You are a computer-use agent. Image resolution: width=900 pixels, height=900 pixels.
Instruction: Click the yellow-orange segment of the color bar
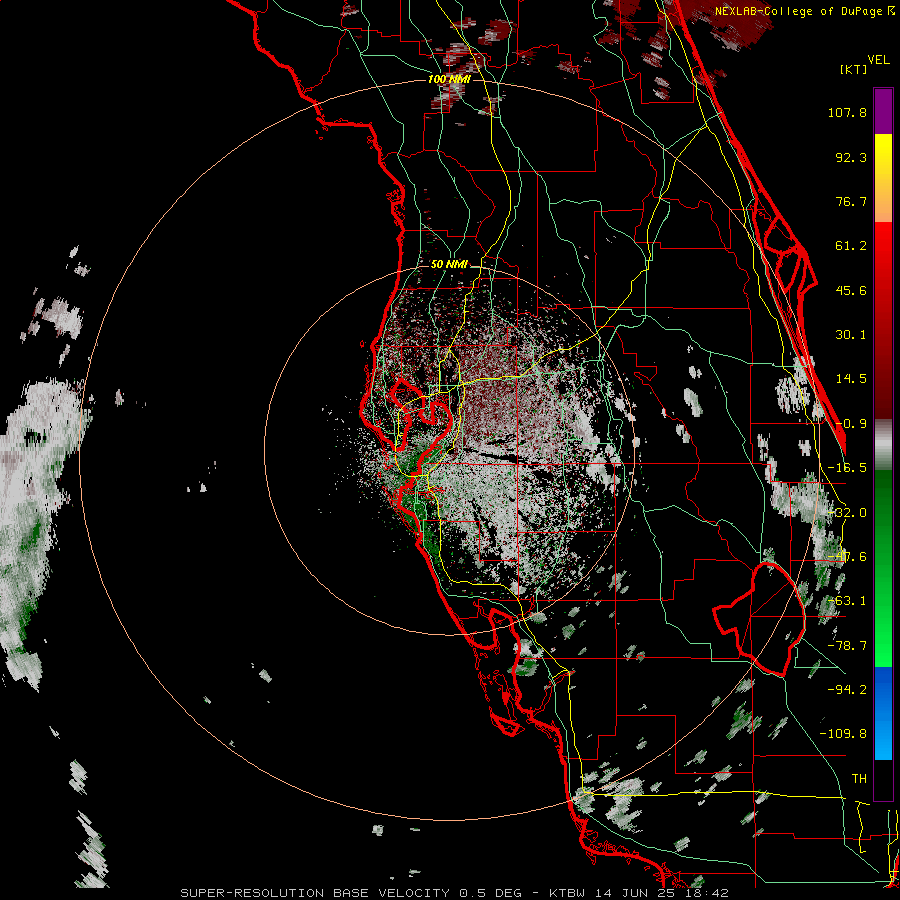(883, 178)
